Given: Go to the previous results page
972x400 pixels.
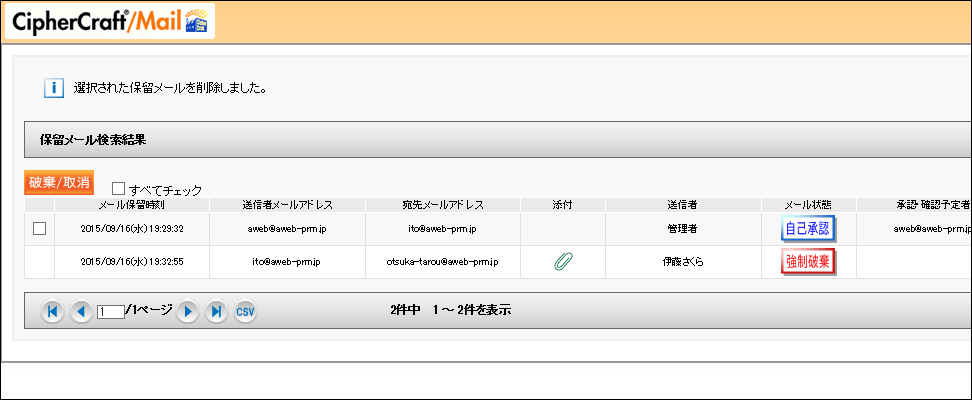Looking at the screenshot, I should point(81,312).
